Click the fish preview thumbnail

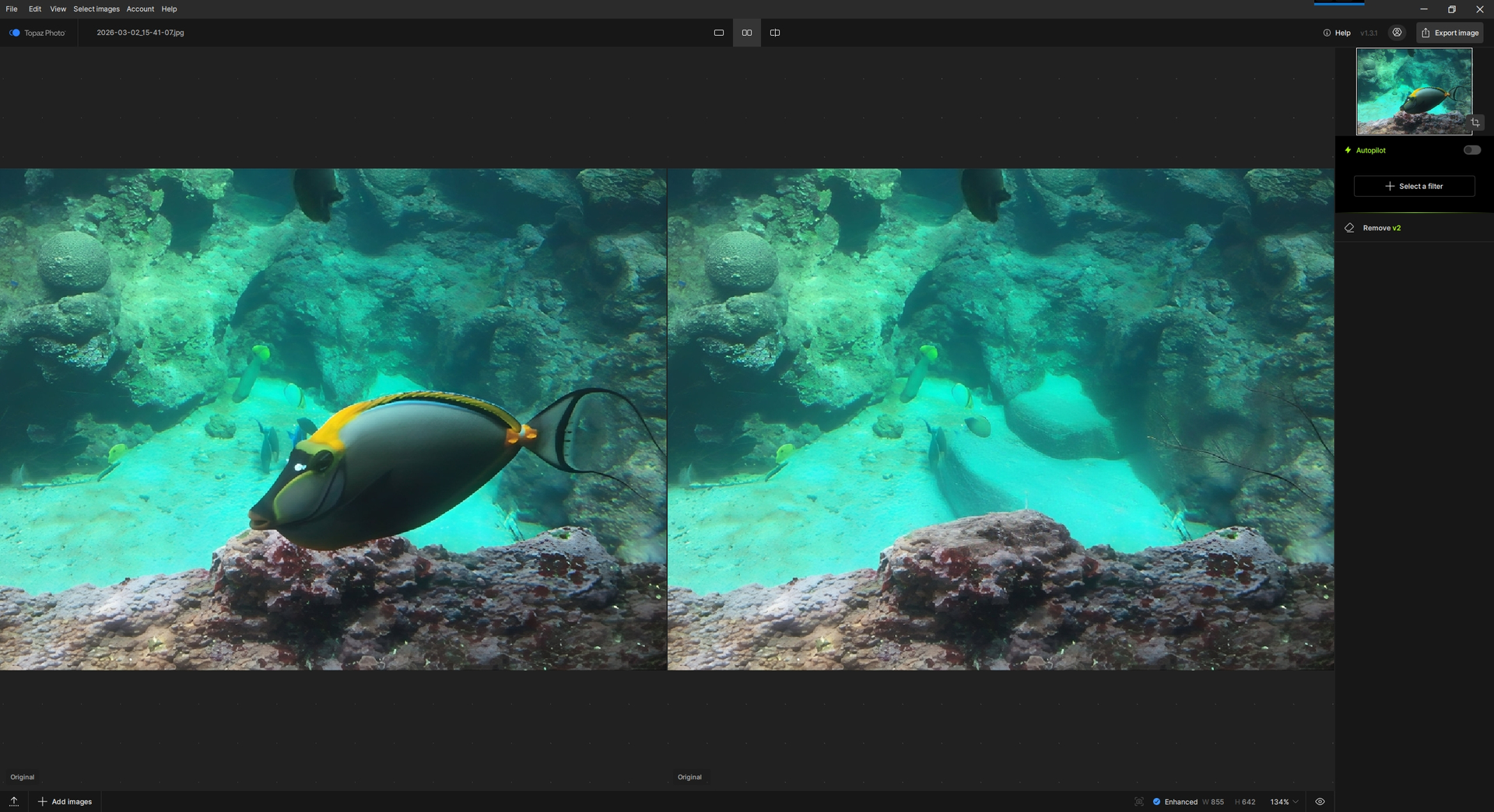1413,91
